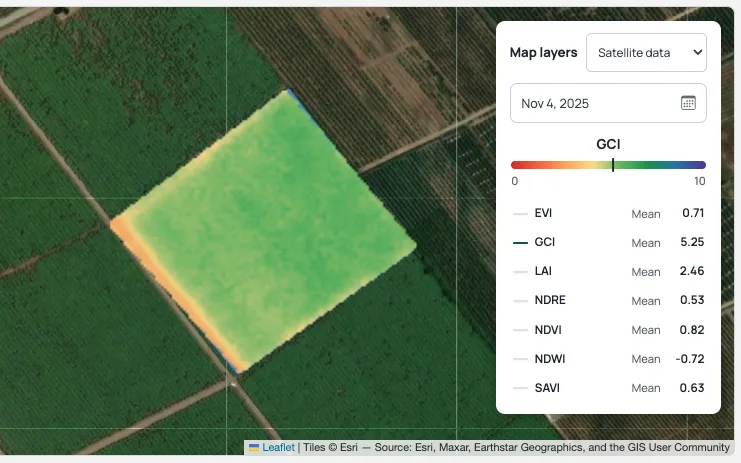
Task: Select the Nov 4, 2025 date field
Action: click(608, 103)
